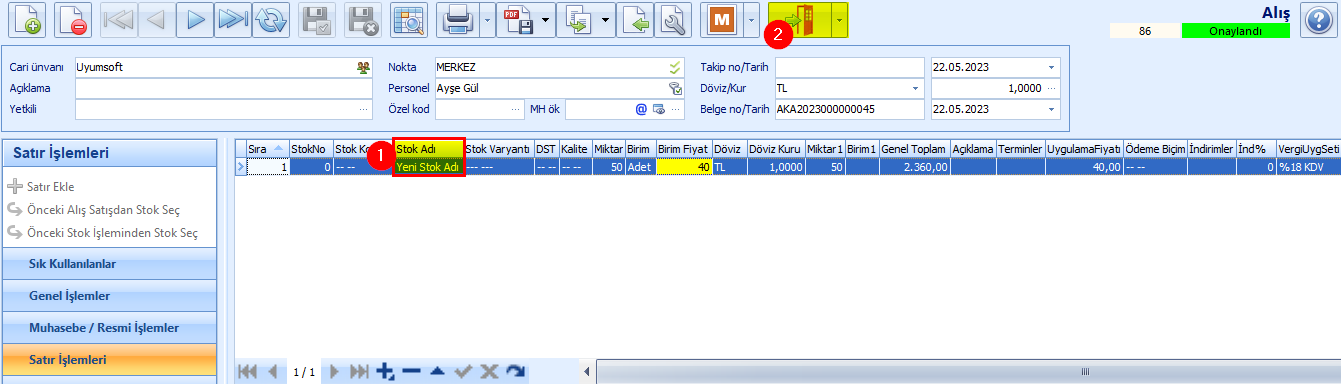Screen dimensions: 1341x384
Task: Click the highlighted exit door icon
Action: 800,20
